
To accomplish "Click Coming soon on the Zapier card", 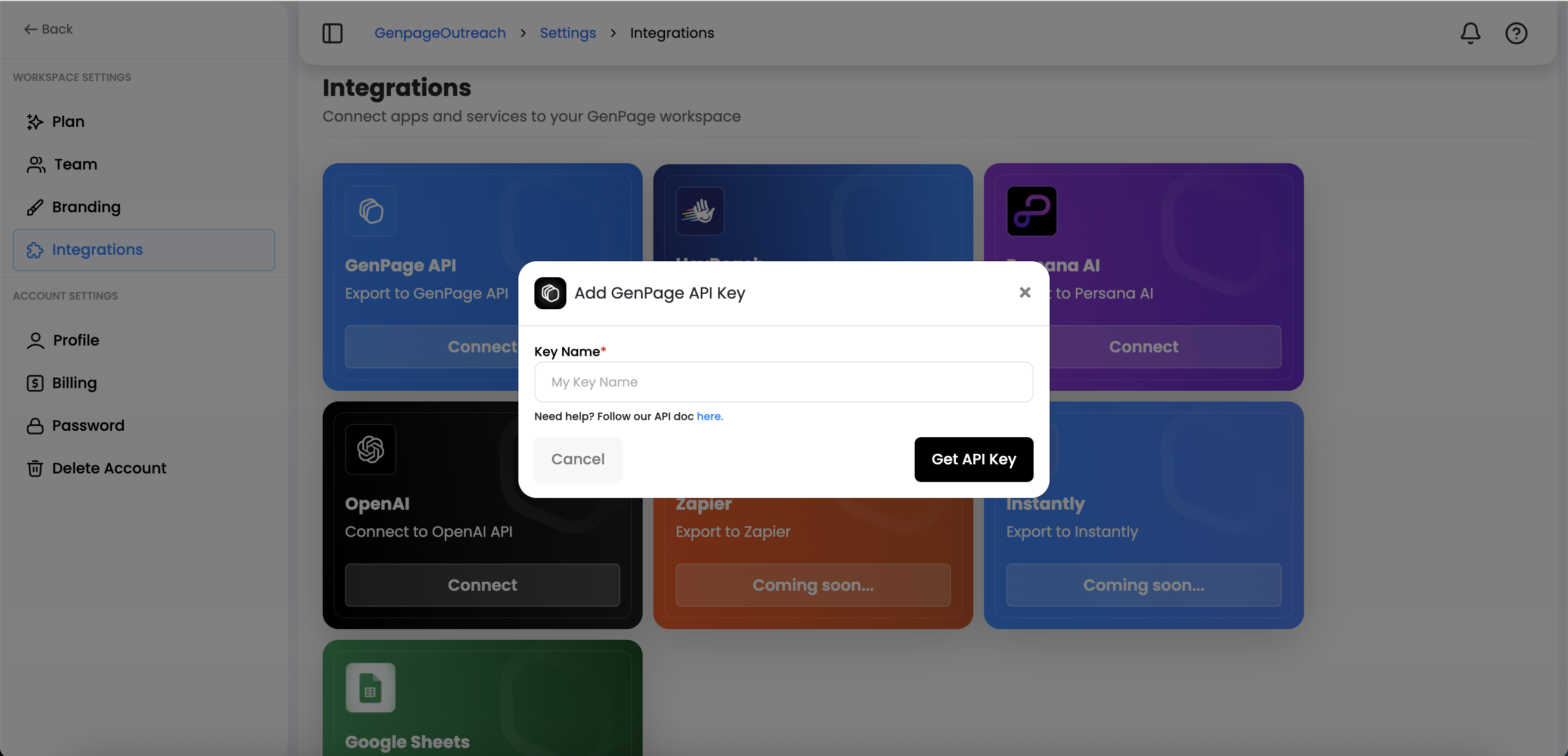I will click(x=813, y=585).
